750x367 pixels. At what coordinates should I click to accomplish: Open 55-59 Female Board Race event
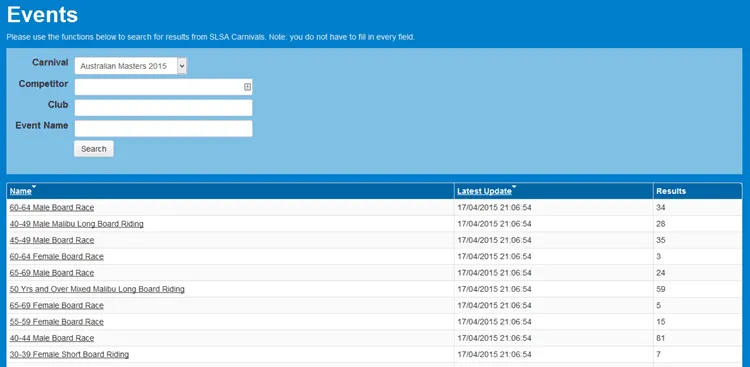pyautogui.click(x=56, y=322)
